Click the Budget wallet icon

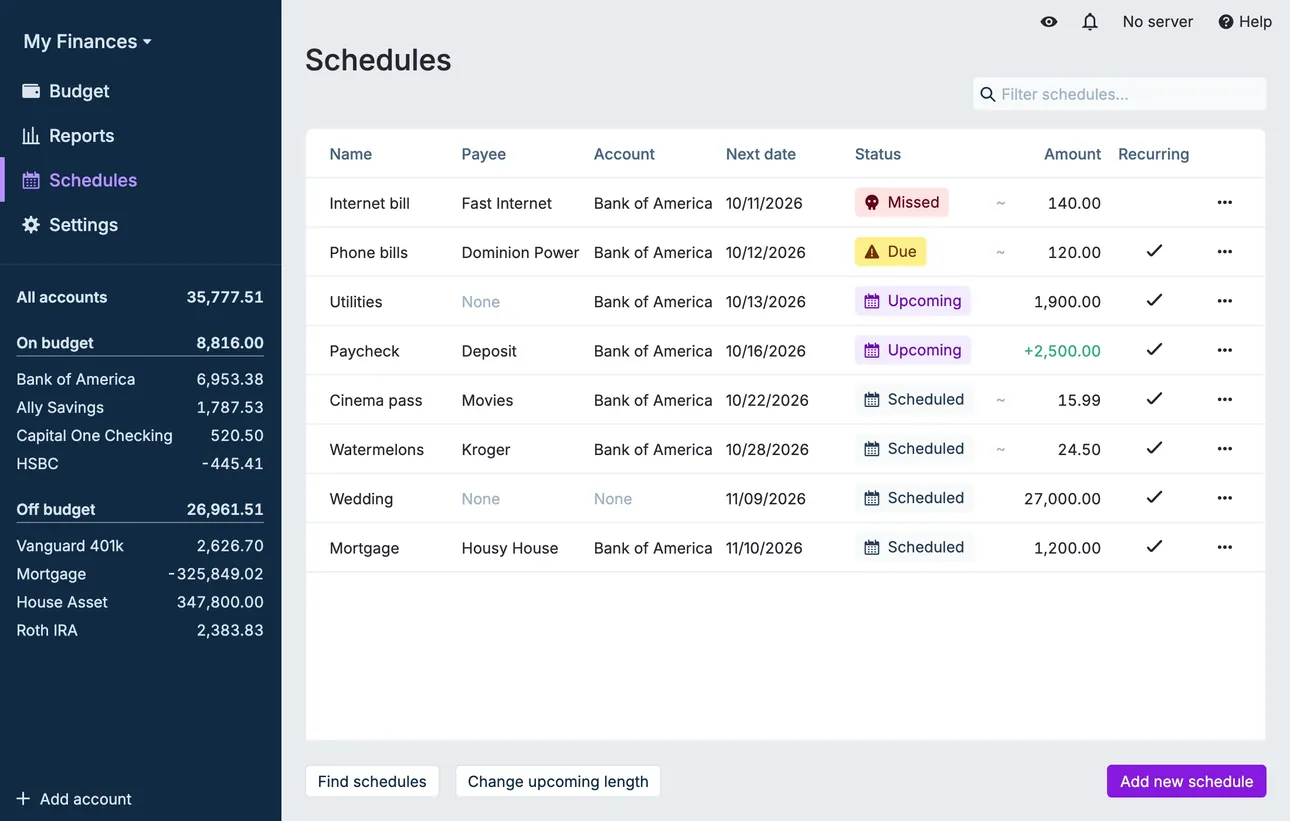click(31, 91)
